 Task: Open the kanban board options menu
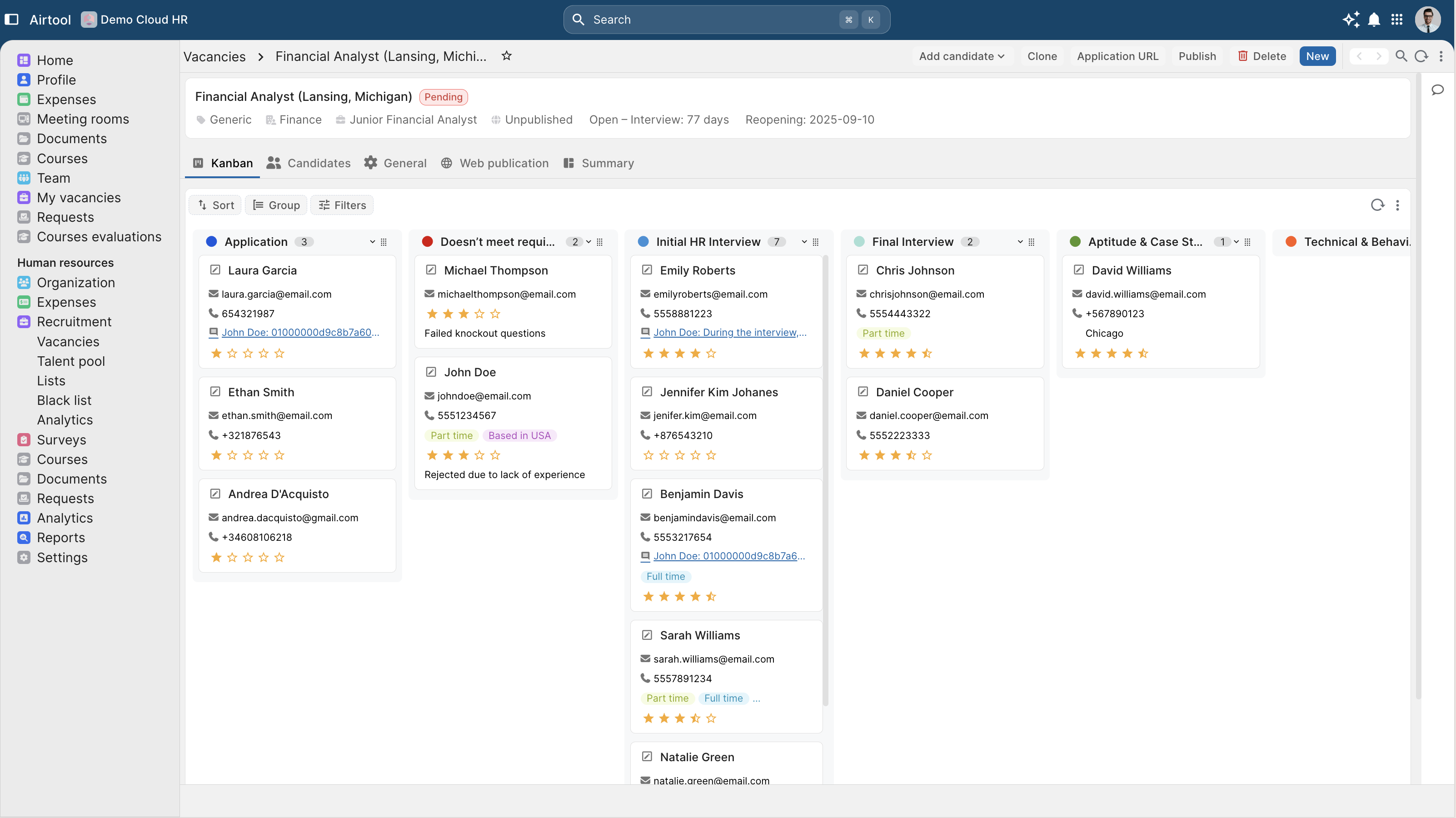click(1397, 205)
